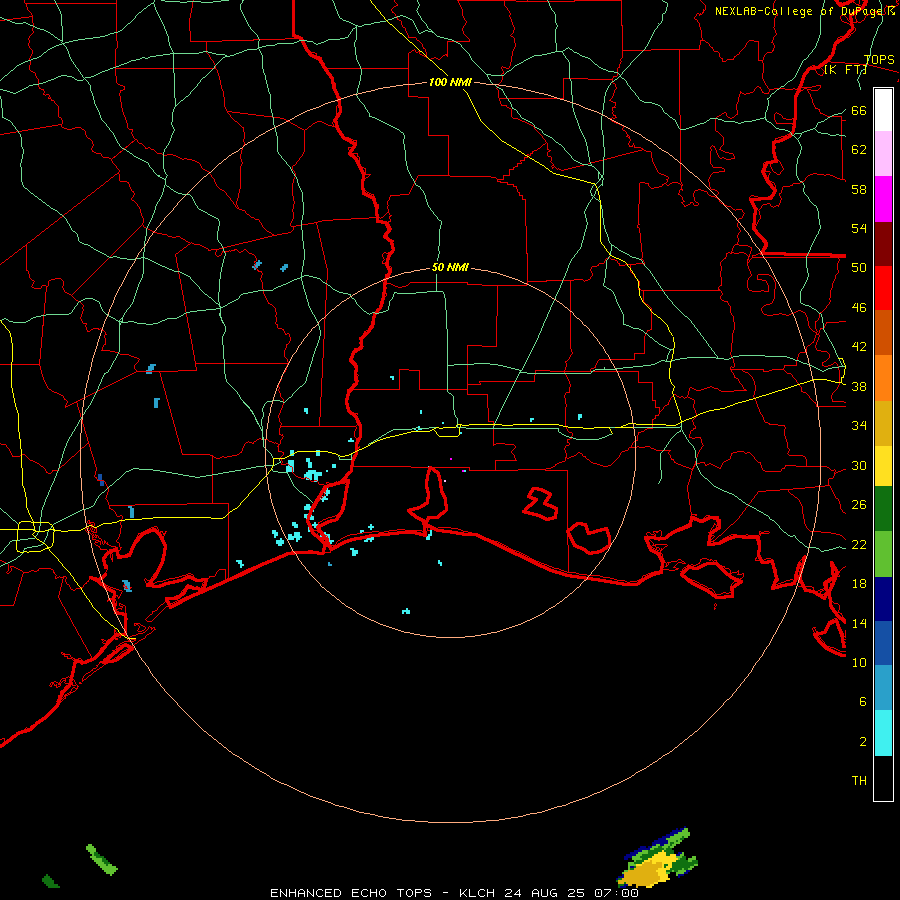
Task: Click the orange color swatch near 38
Action: click(x=883, y=378)
